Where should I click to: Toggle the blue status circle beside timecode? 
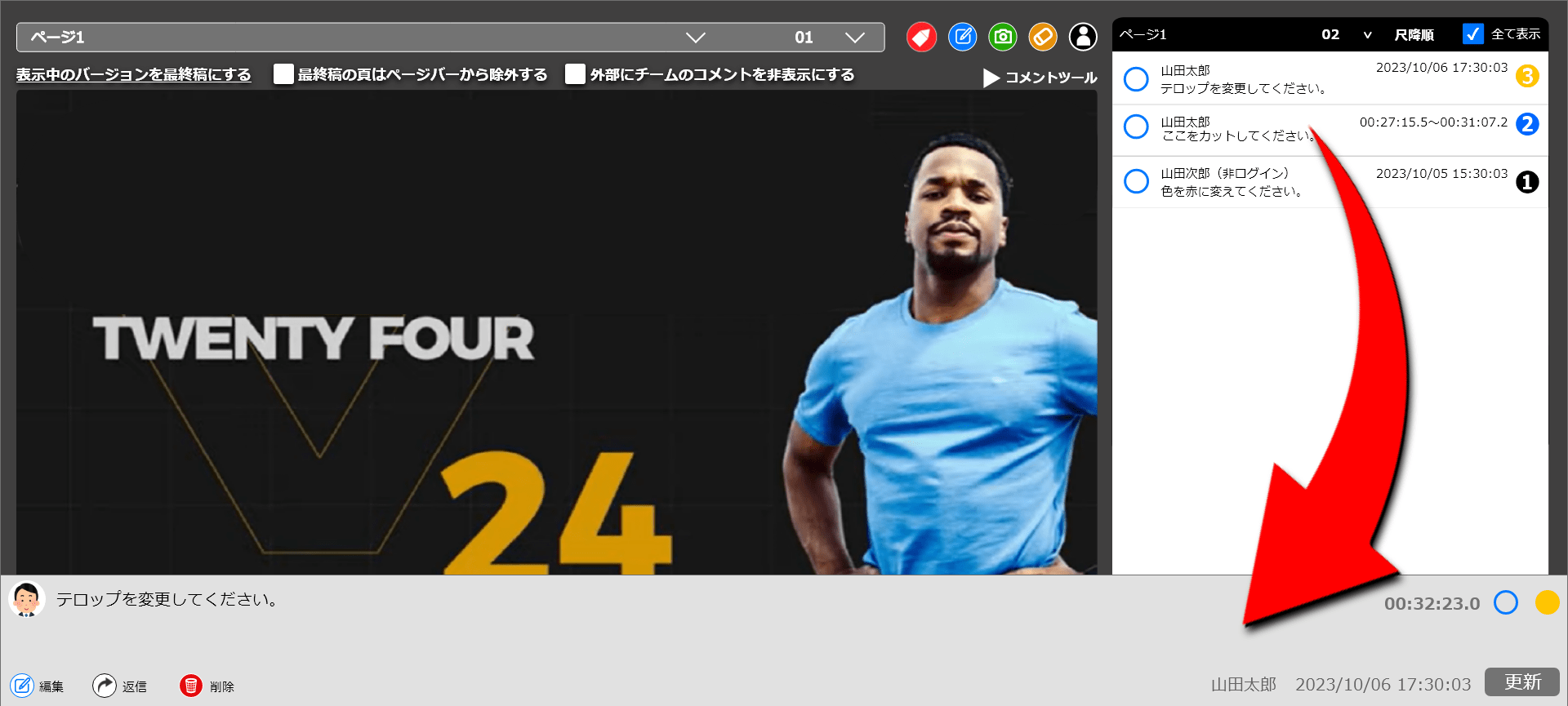(x=1506, y=602)
